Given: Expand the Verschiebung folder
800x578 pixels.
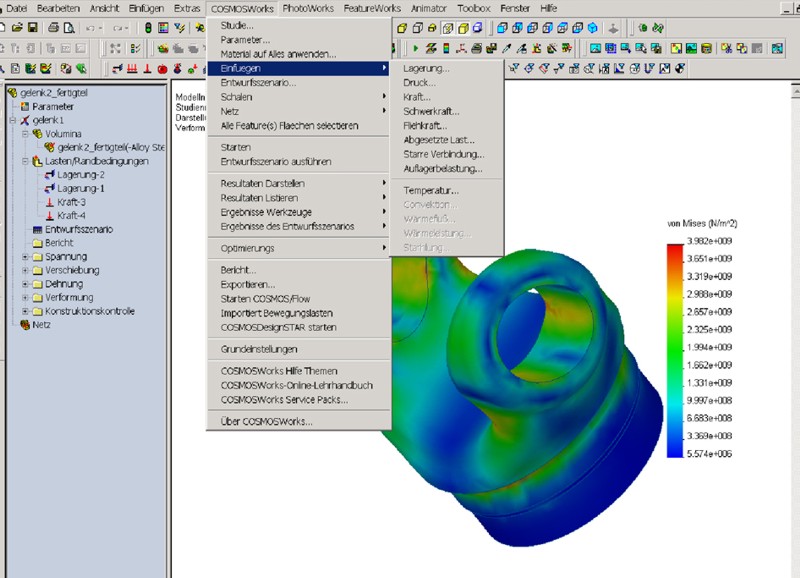Looking at the screenshot, I should (x=25, y=270).
